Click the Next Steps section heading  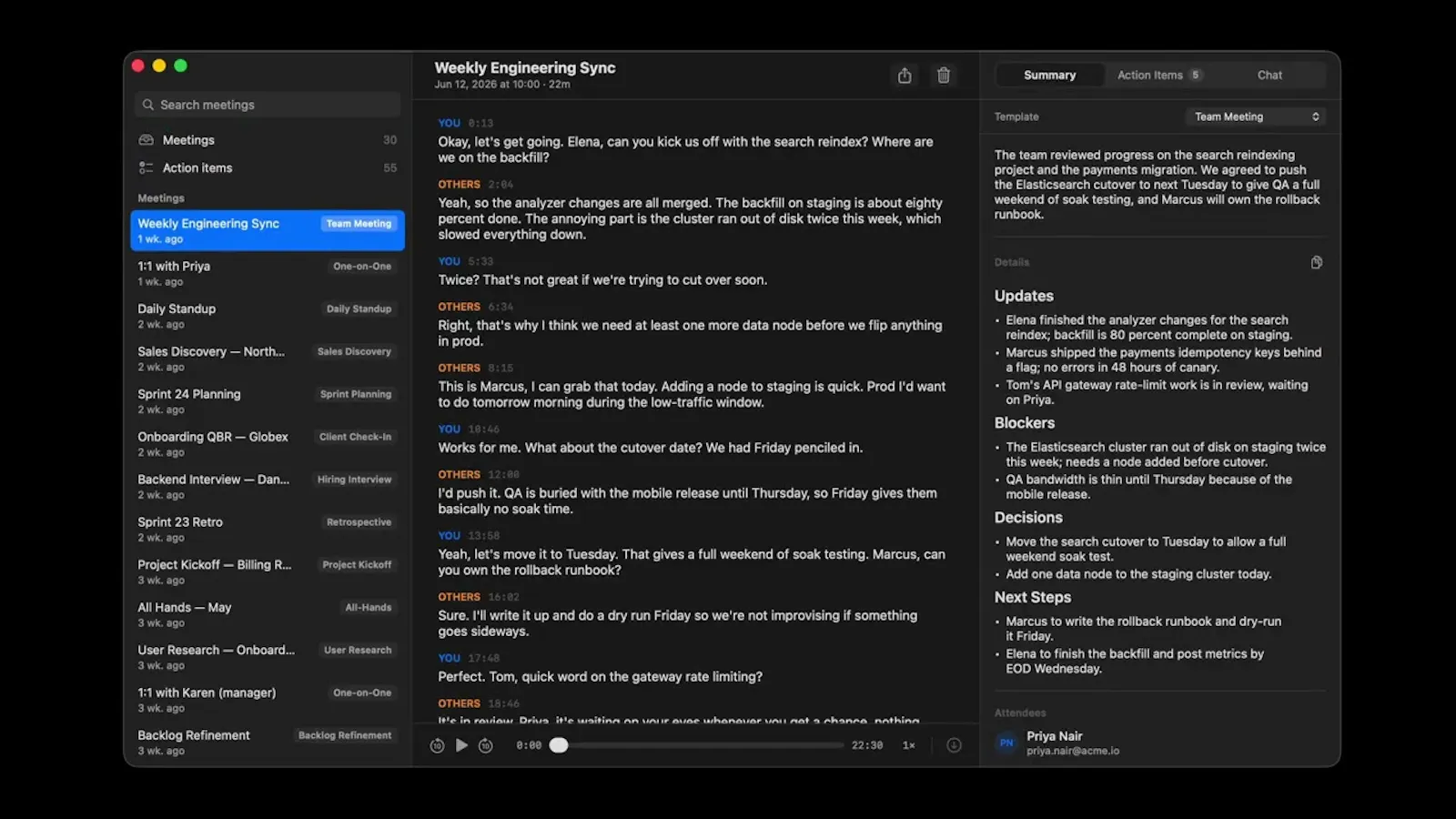pyautogui.click(x=1033, y=598)
